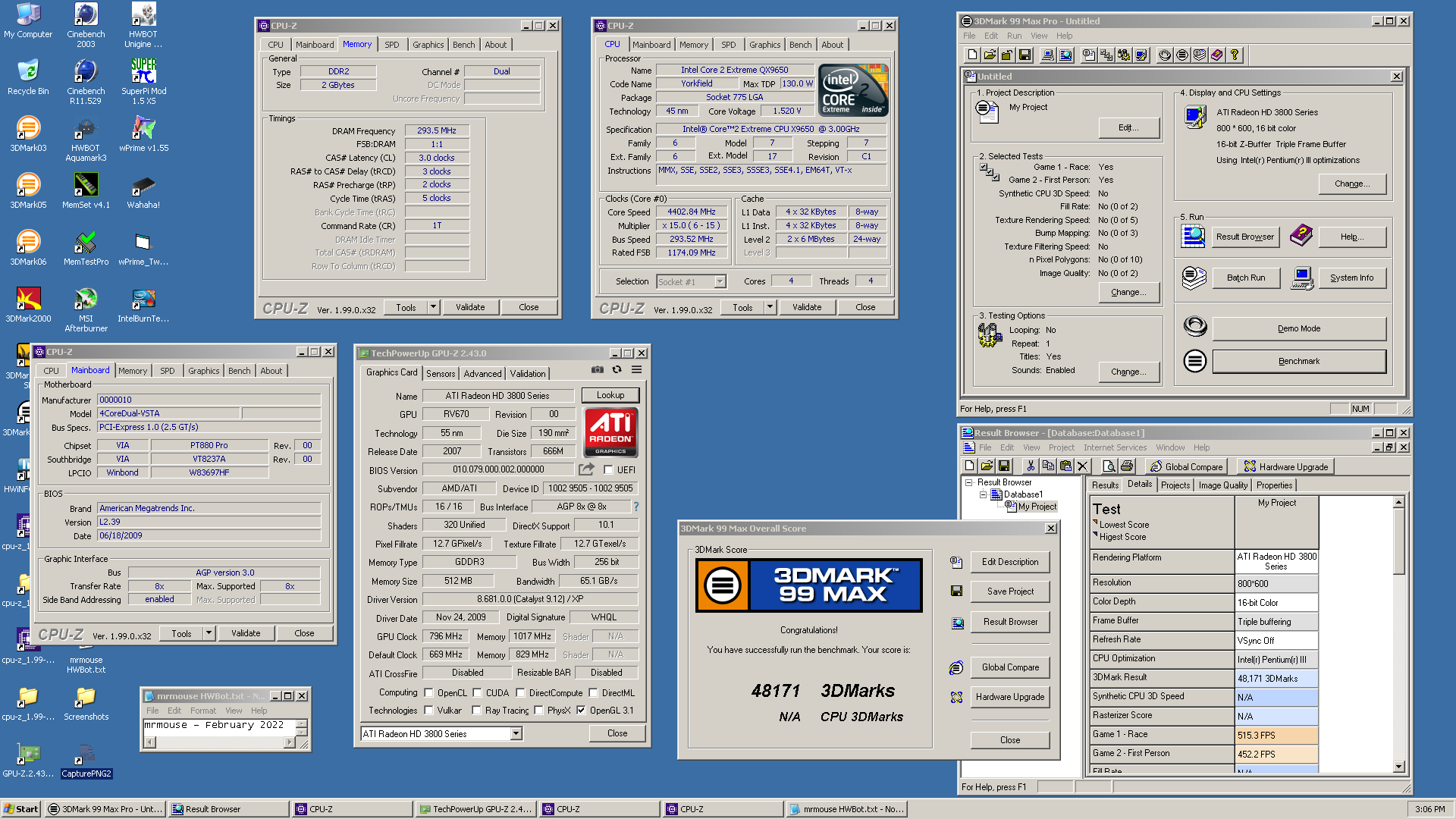Screen dimensions: 1456x819
Task: Open the GPU-Z hamburger menu
Action: click(636, 370)
